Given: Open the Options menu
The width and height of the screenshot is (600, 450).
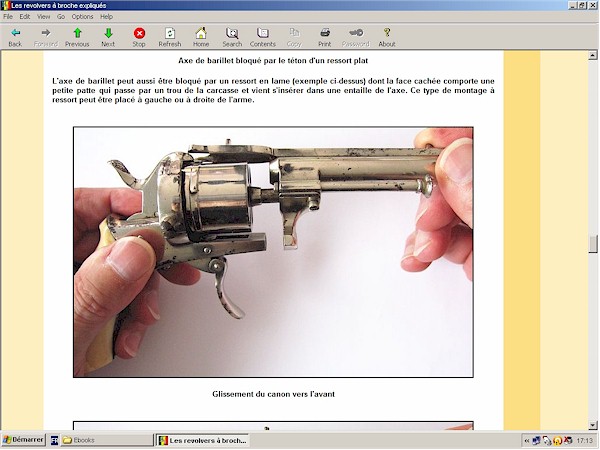Looking at the screenshot, I should tap(83, 16).
